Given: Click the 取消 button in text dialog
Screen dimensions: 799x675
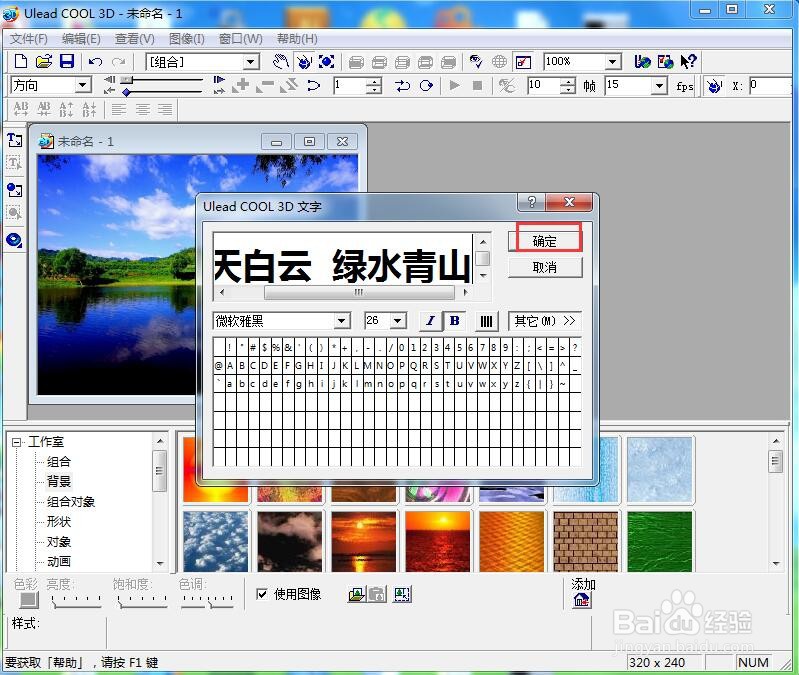Looking at the screenshot, I should click(545, 267).
